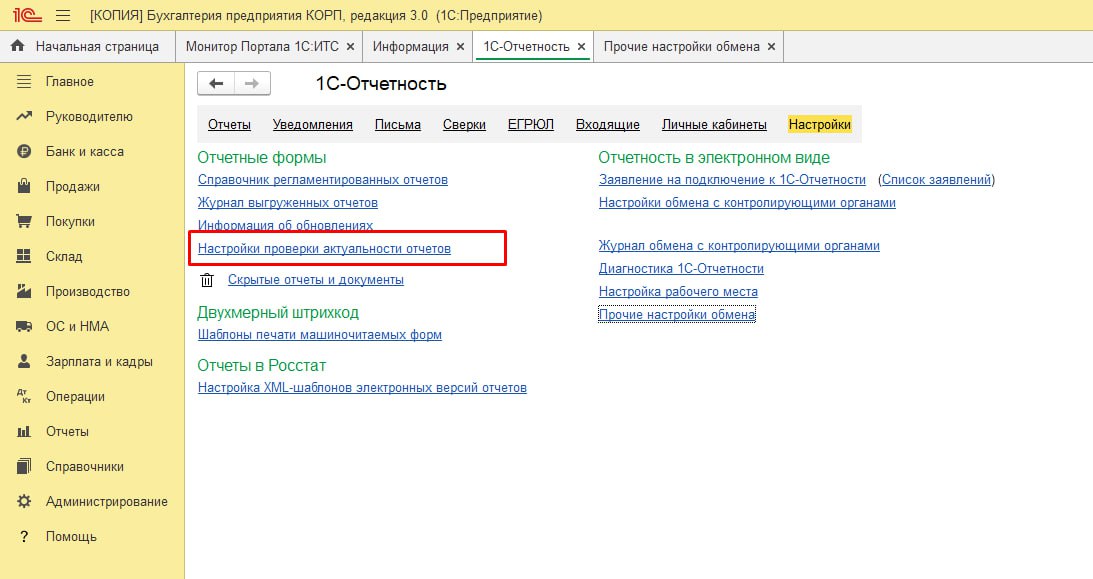Open the Банк и касса sidebar section
Screen dimensions: 1093x579
[x=92, y=151]
